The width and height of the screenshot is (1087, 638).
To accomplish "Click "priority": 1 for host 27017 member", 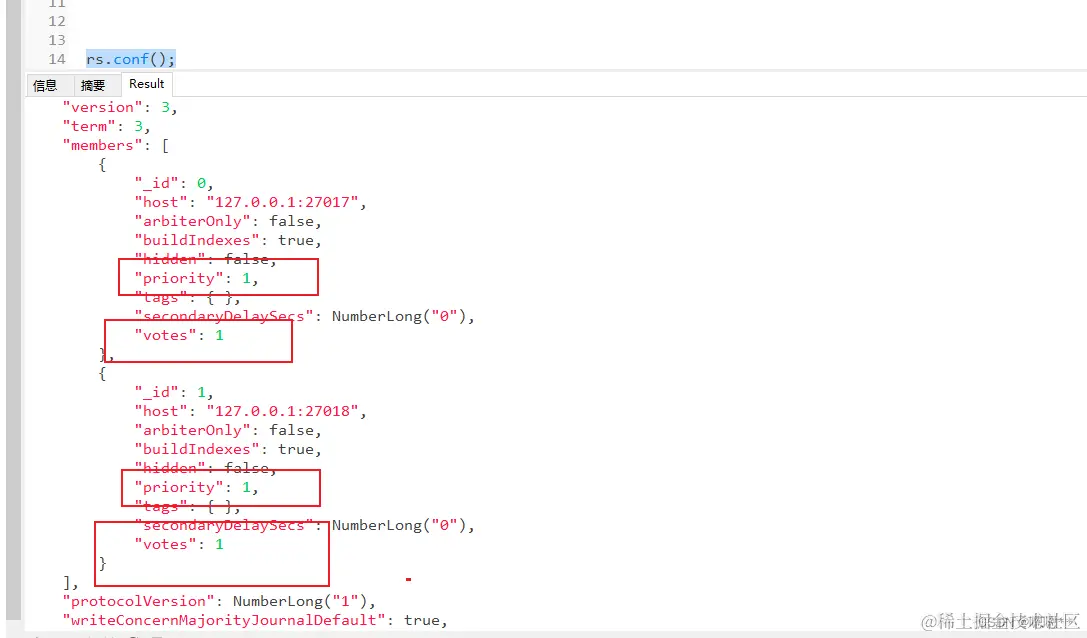I will click(x=196, y=278).
